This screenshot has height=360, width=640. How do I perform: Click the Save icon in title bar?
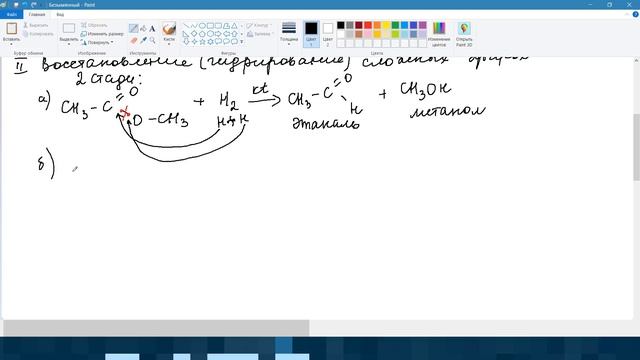pos(16,4)
